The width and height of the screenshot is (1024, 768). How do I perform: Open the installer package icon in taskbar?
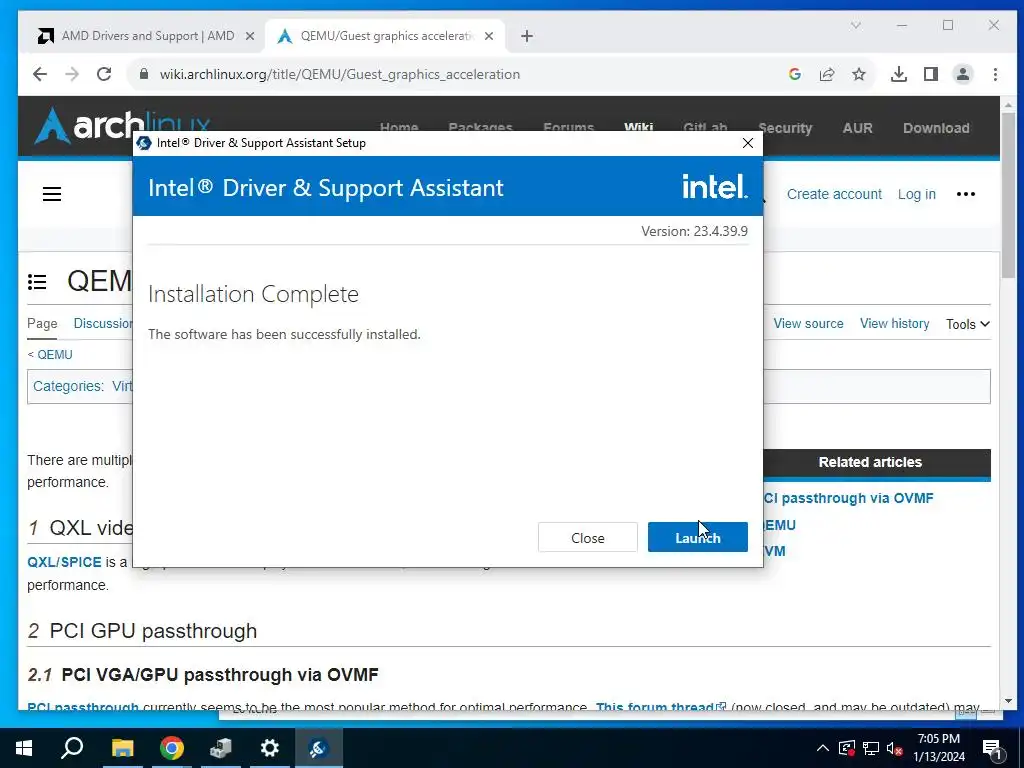(221, 748)
